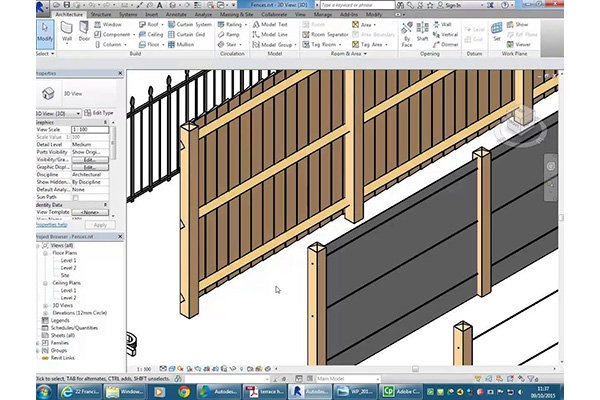Click Edit for Visibility/Graphics overrides

click(x=90, y=160)
